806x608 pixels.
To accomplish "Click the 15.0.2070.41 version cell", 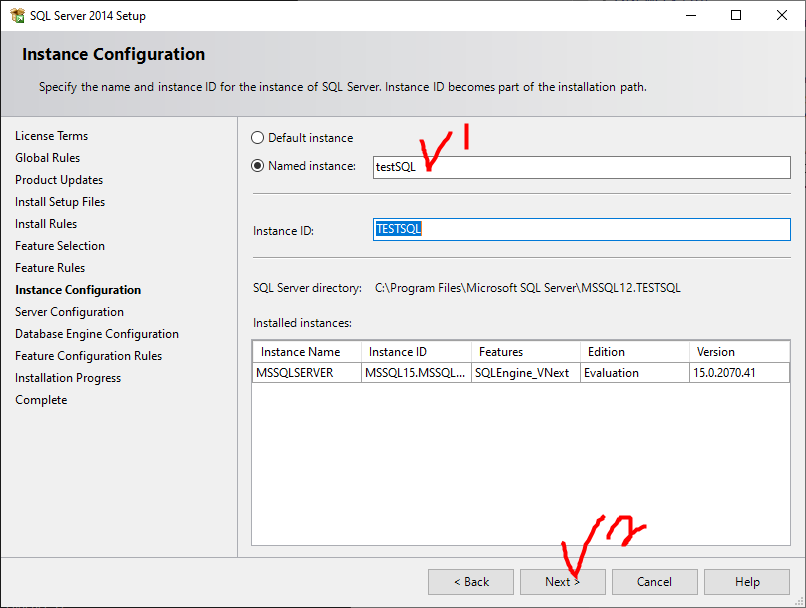I will click(x=739, y=373).
